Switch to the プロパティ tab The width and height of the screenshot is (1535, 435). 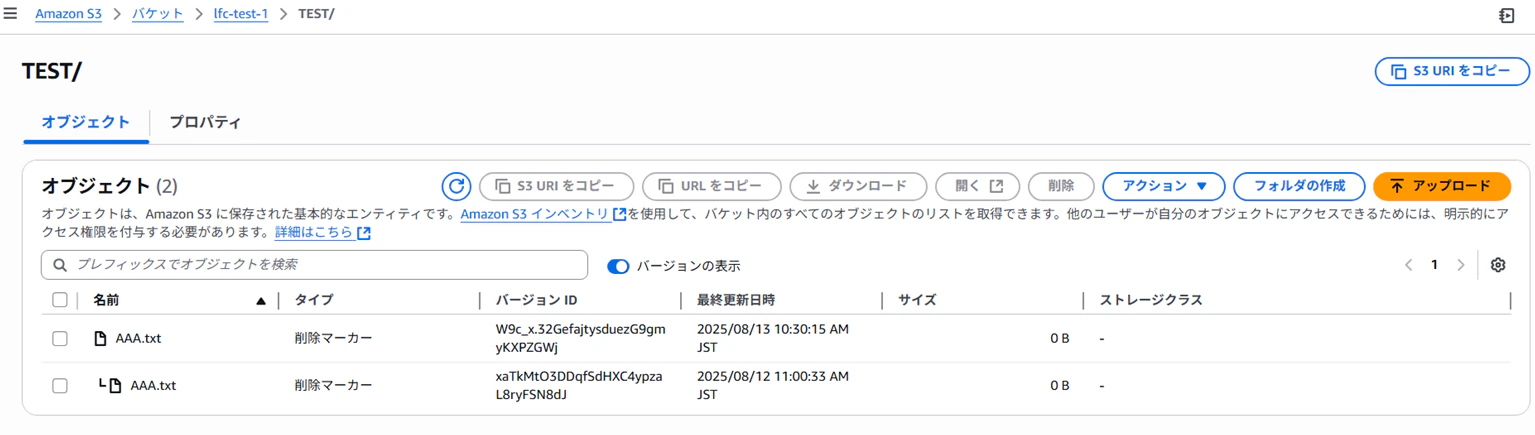tap(205, 122)
